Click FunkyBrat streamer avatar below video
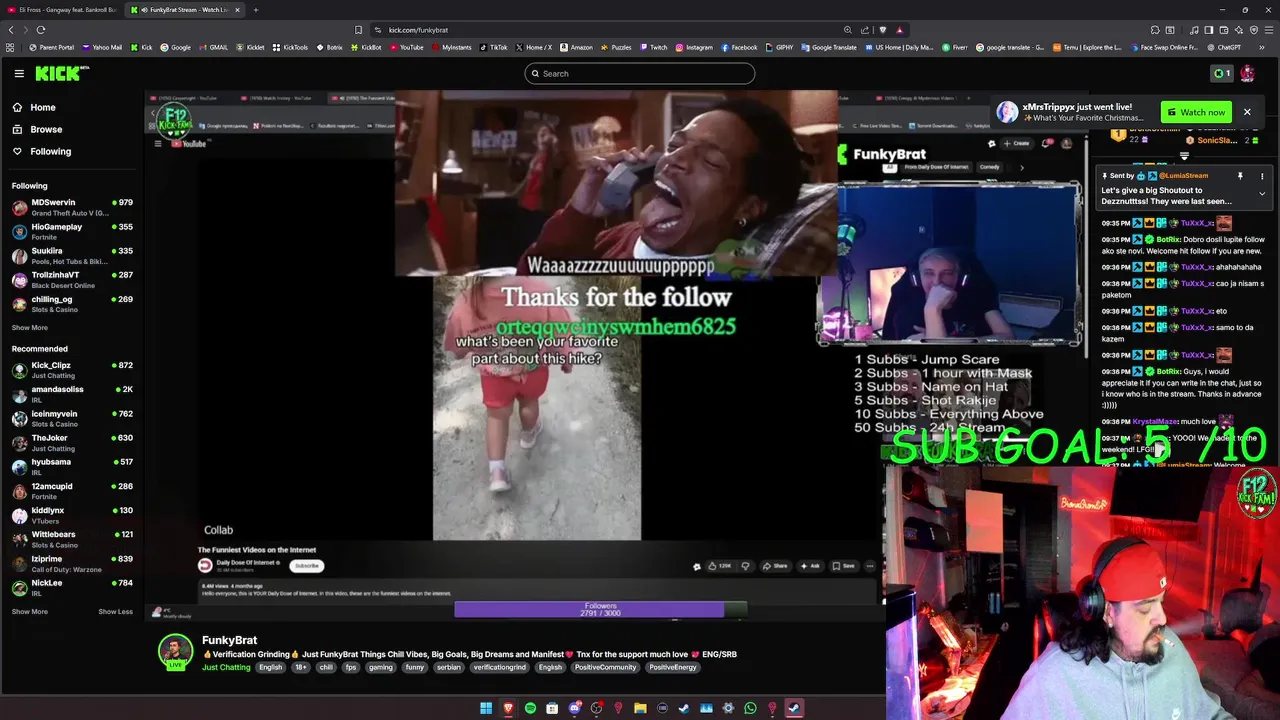Image resolution: width=1280 pixels, height=720 pixels. [x=175, y=651]
